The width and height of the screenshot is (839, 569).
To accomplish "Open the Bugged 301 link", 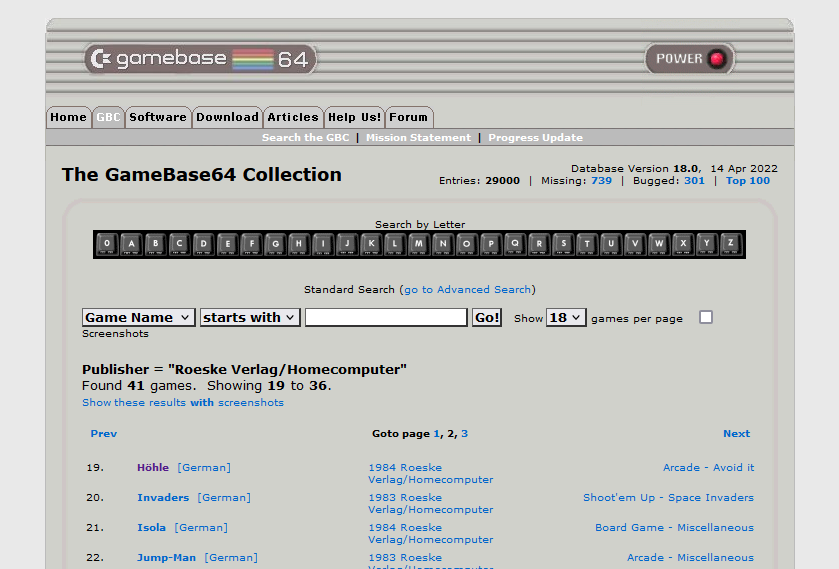I will tap(695, 181).
